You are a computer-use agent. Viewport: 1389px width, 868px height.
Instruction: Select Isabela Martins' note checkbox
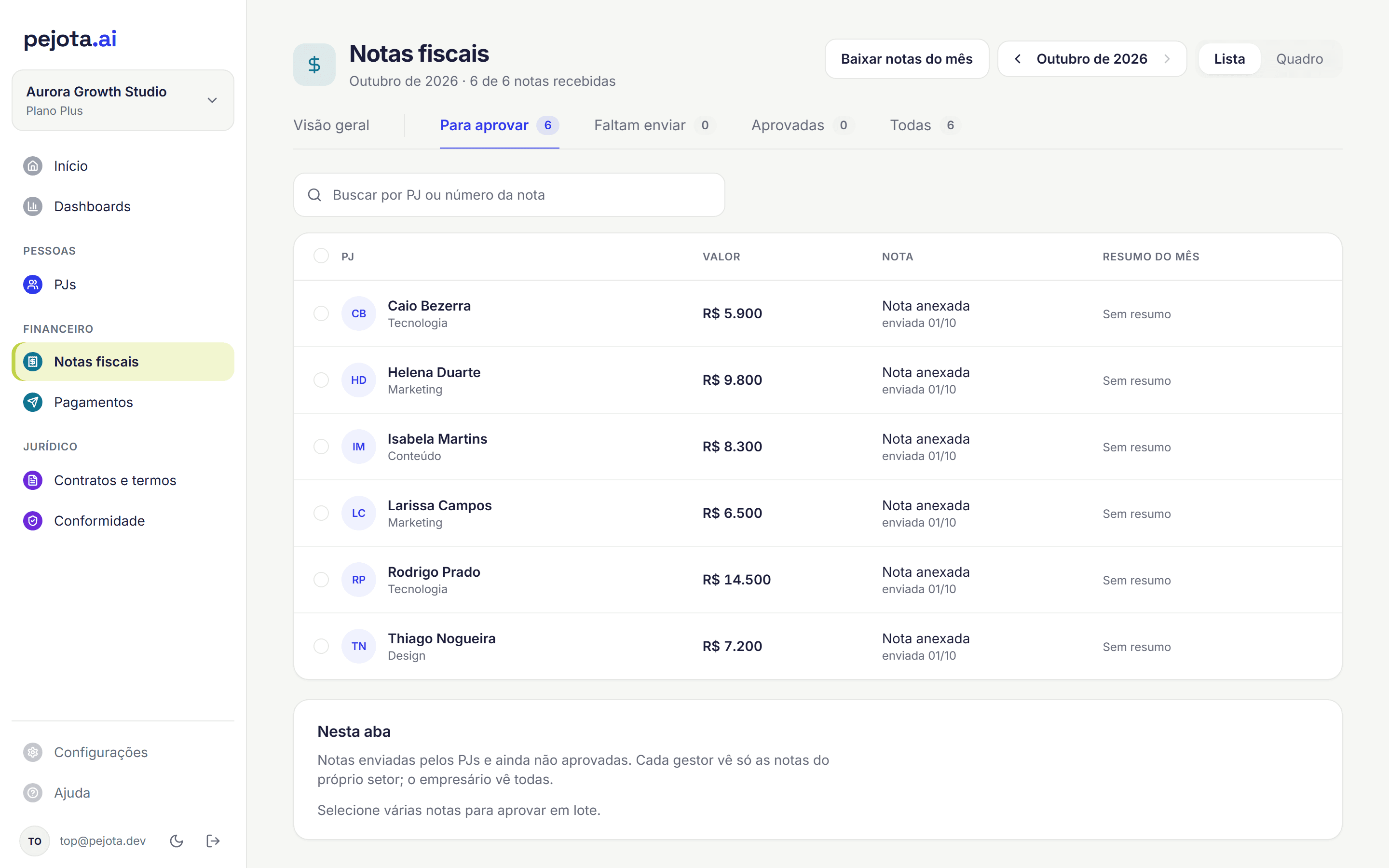pyautogui.click(x=321, y=447)
